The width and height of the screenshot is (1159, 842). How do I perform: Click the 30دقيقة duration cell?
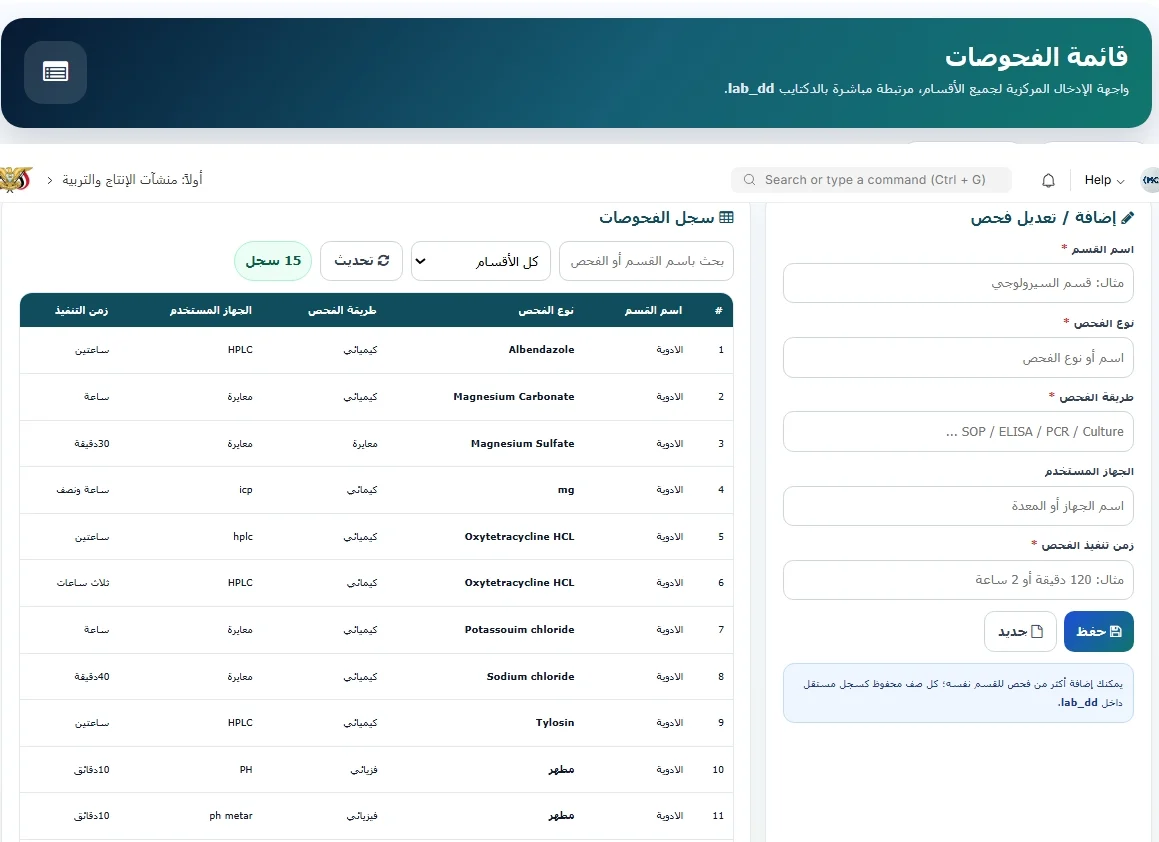click(x=92, y=444)
